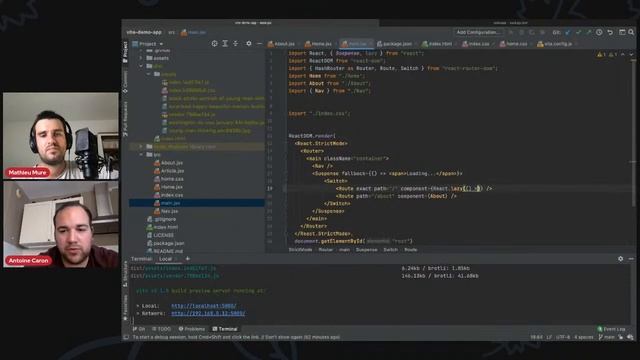Viewport: 640px width, 360px height.
Task: Select Article.jsx in project tree
Action: (x=169, y=171)
